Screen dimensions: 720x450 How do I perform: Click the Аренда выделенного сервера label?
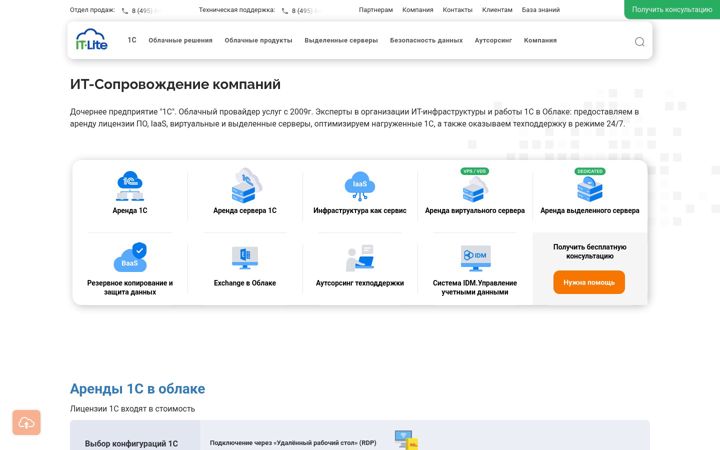point(590,211)
